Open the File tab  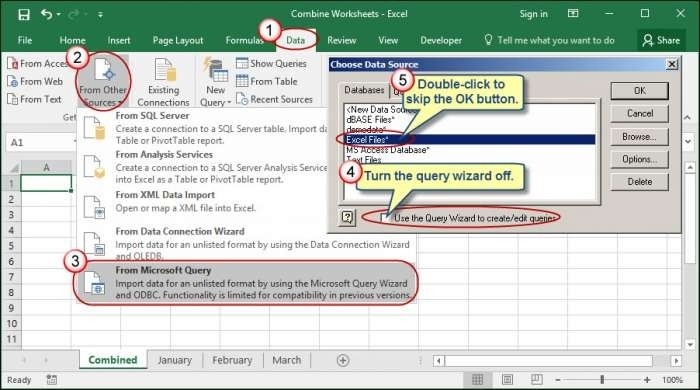[x=25, y=40]
